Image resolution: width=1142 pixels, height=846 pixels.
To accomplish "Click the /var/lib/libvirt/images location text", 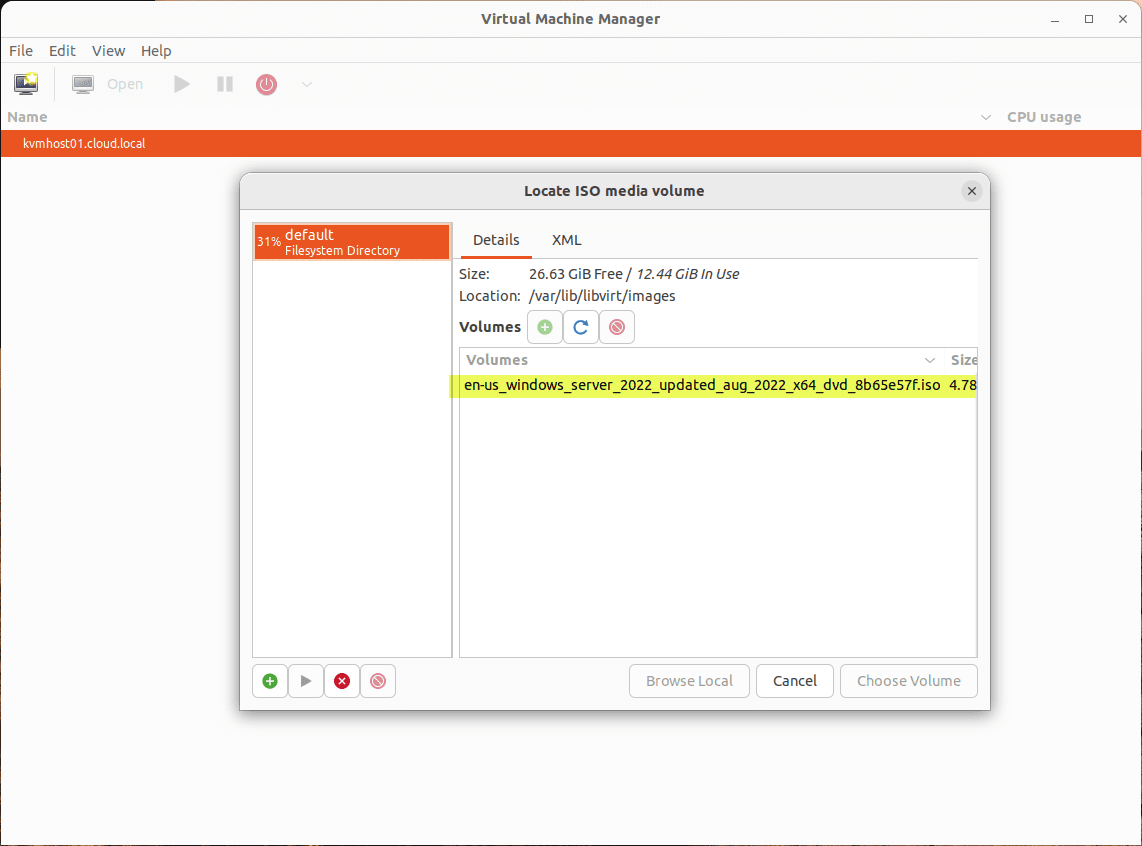I will coord(602,296).
